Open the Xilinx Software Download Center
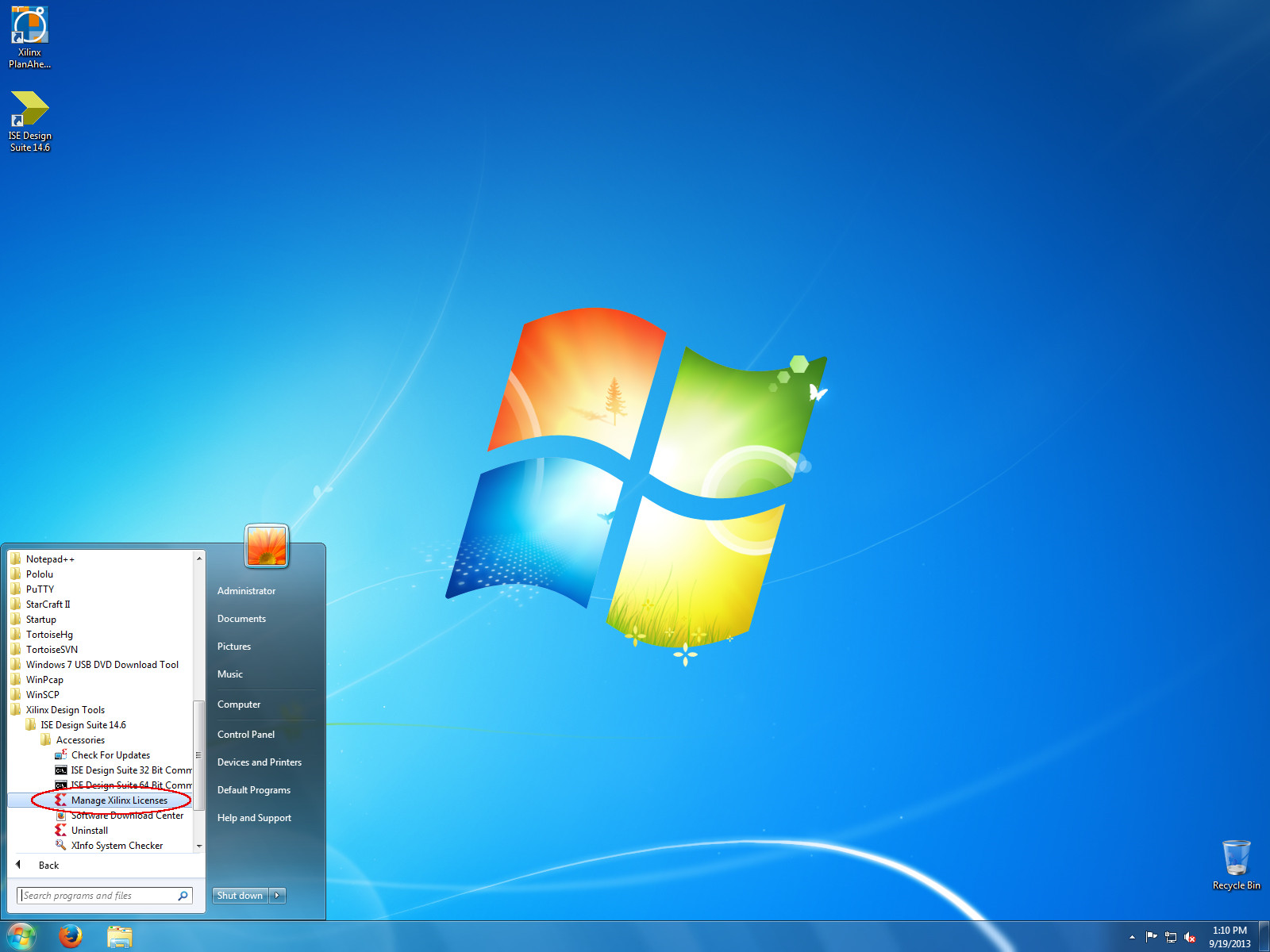The image size is (1270, 952). click(127, 815)
